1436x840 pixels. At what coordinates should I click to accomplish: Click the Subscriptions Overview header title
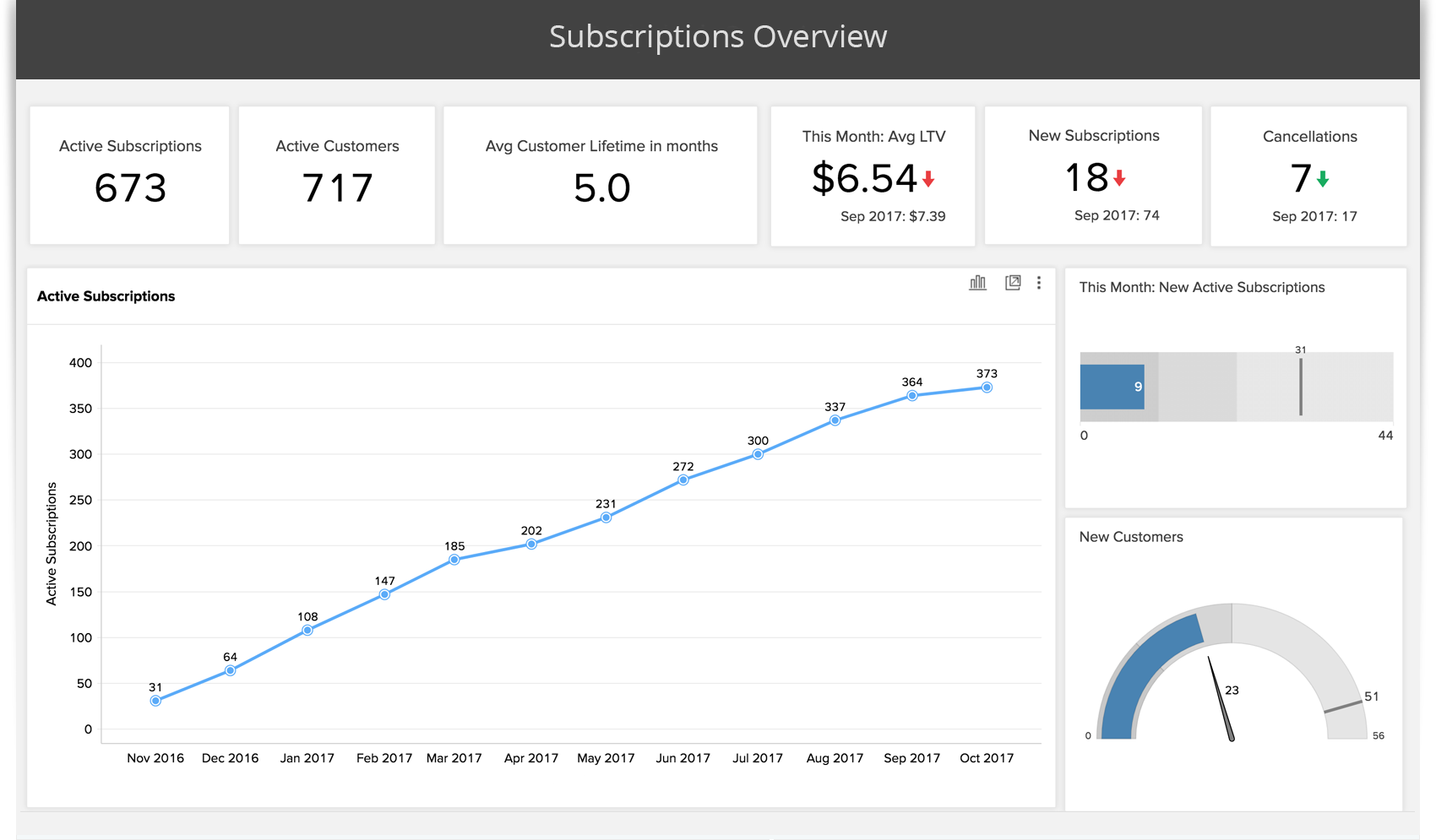(x=718, y=37)
